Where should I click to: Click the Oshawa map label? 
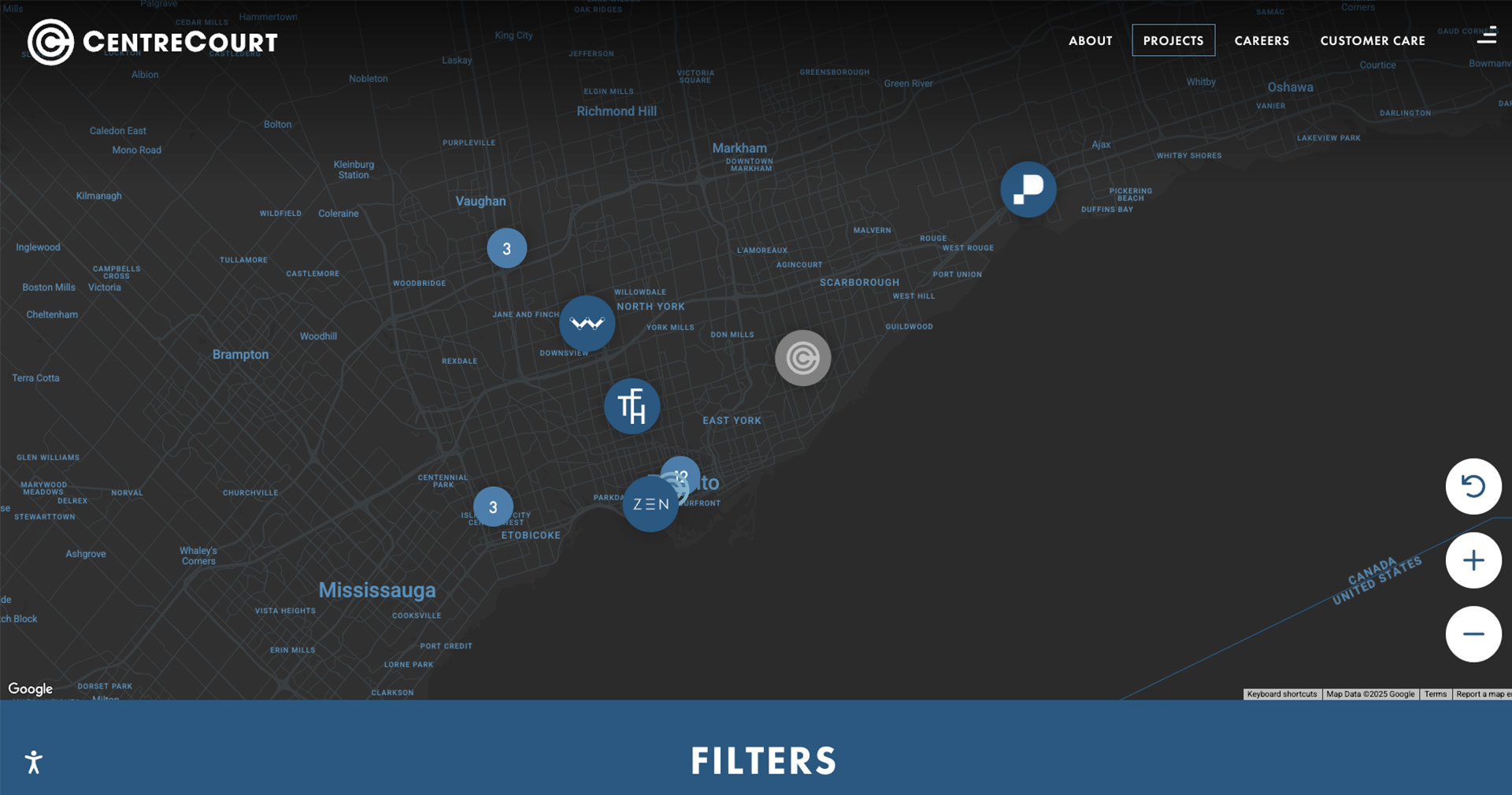(1290, 87)
